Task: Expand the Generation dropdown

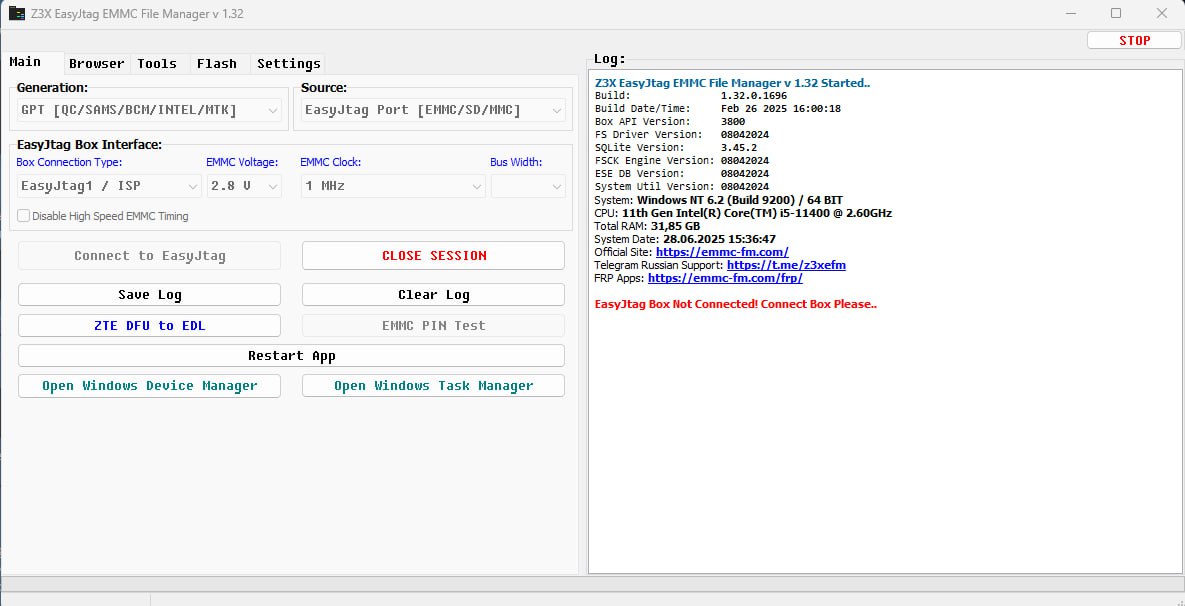Action: click(149, 110)
